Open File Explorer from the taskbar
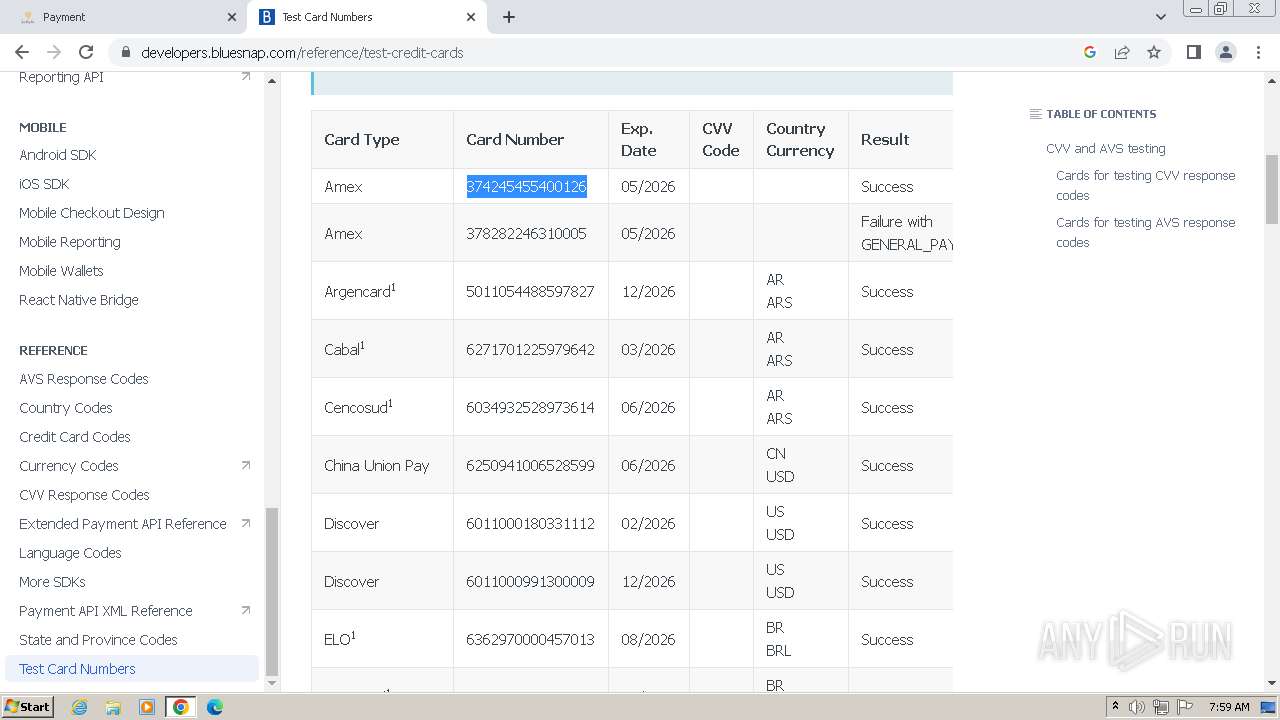Image resolution: width=1280 pixels, height=720 pixels. 113,707
